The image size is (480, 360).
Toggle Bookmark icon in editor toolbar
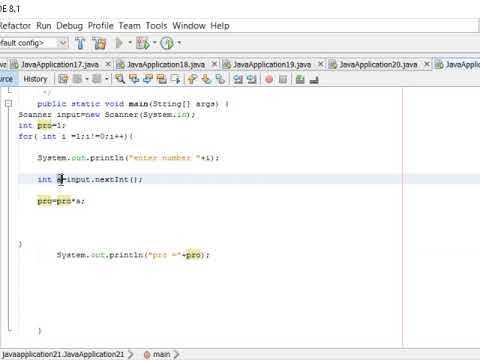click(220, 79)
